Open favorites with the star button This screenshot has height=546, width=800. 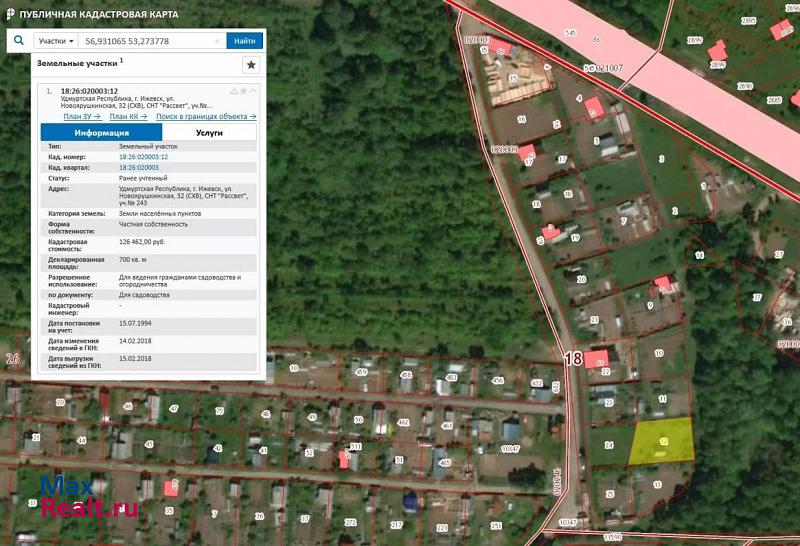click(251, 64)
